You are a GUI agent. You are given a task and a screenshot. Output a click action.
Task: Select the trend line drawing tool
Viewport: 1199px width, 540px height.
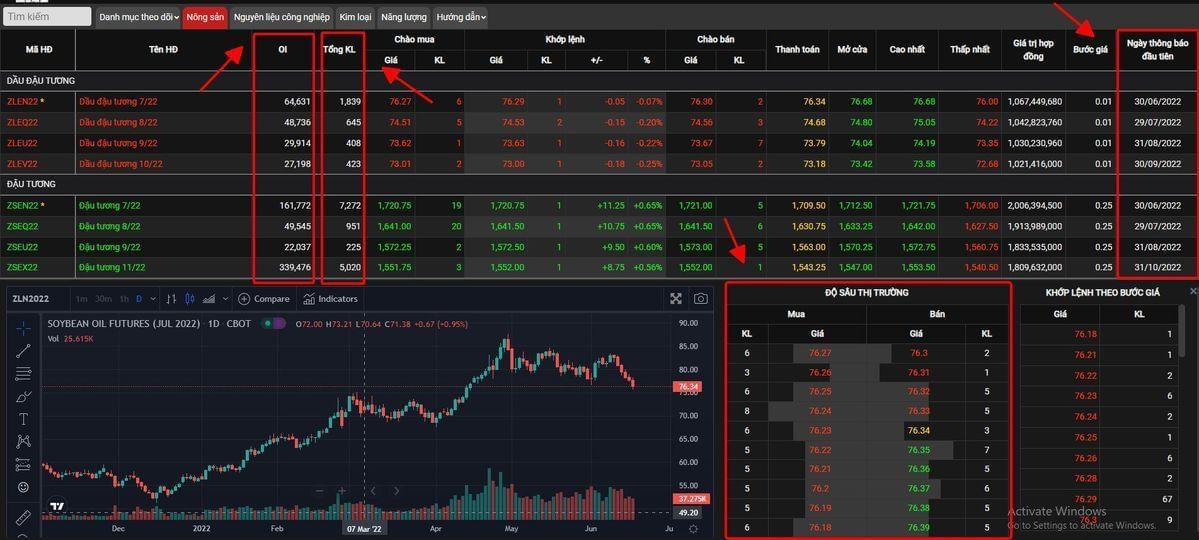click(23, 351)
